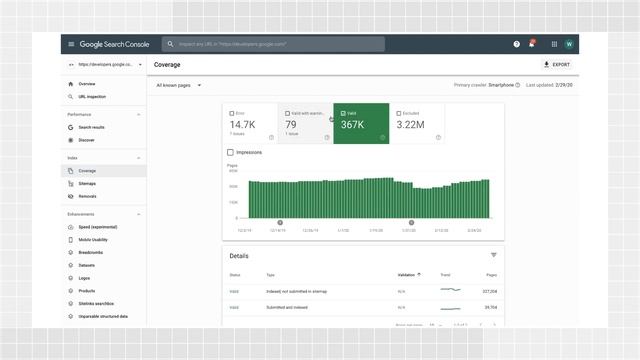
Task: Click the 3.22M excluded count
Action: (411, 124)
